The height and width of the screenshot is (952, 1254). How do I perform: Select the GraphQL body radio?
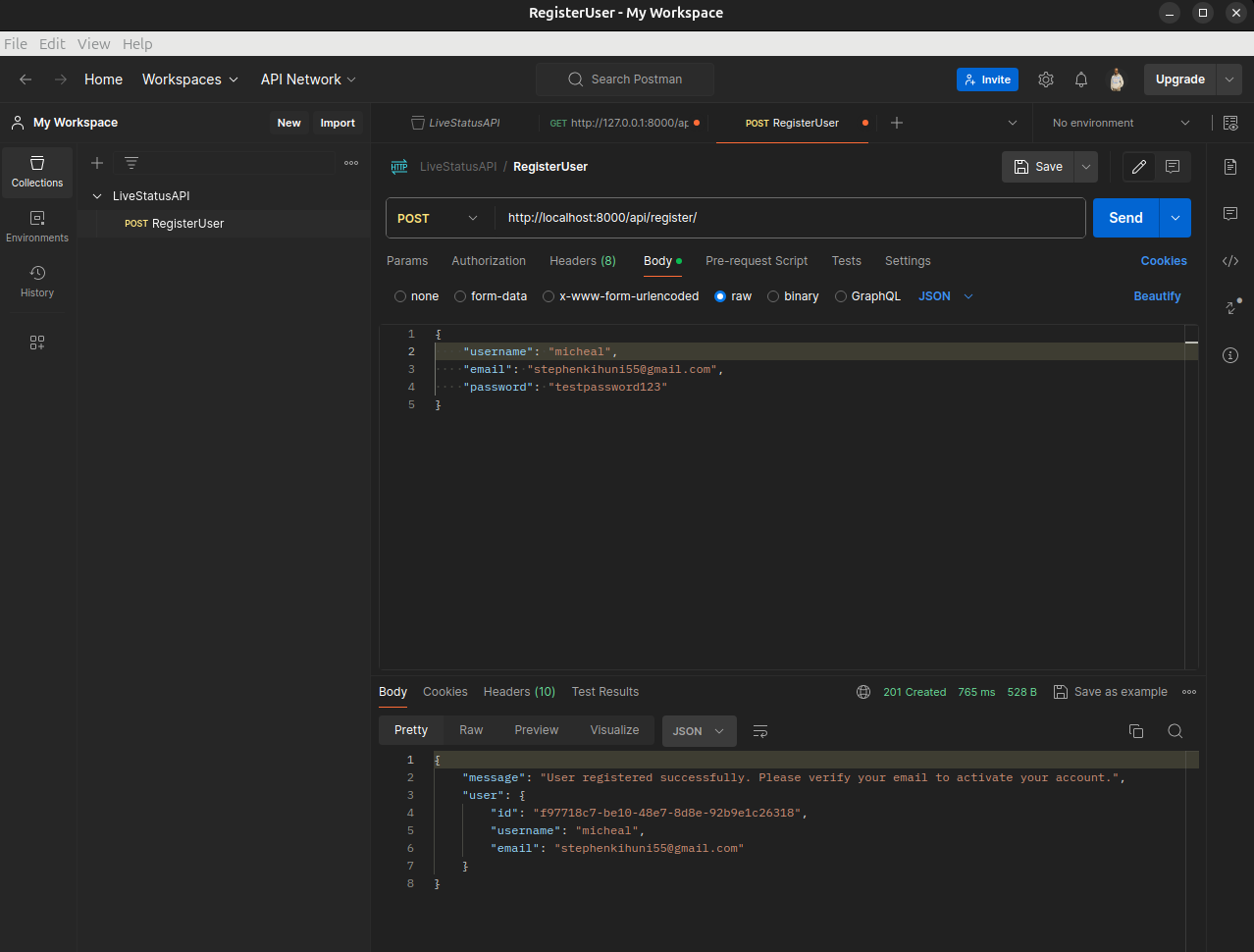(841, 296)
